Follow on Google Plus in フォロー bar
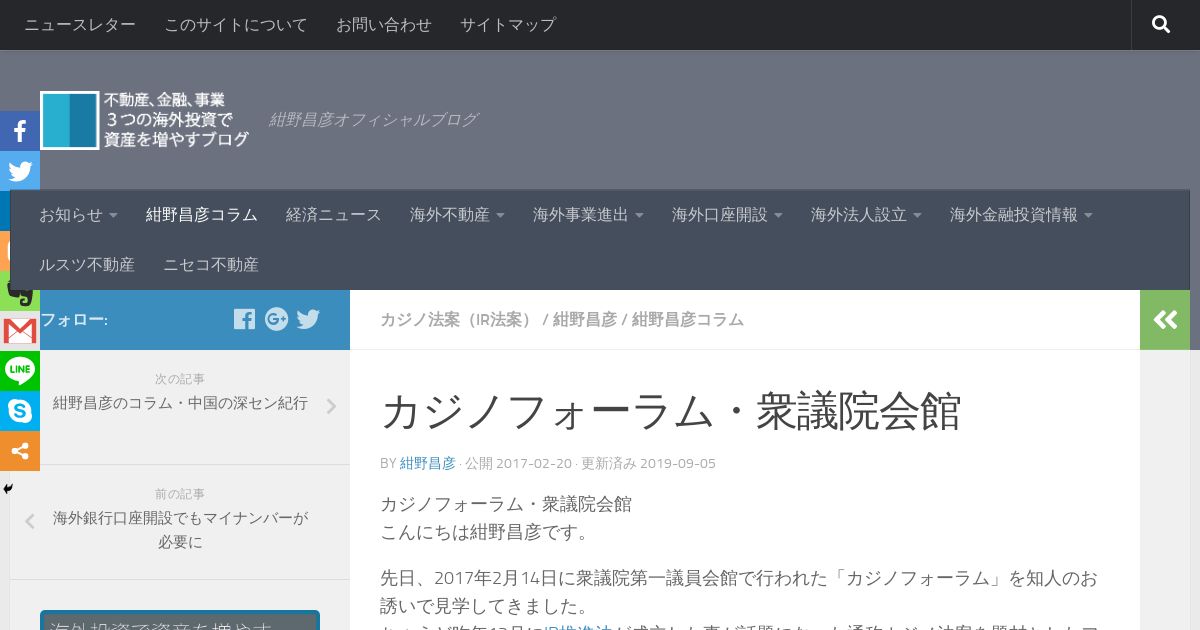Image resolution: width=1200 pixels, height=630 pixels. click(x=277, y=319)
